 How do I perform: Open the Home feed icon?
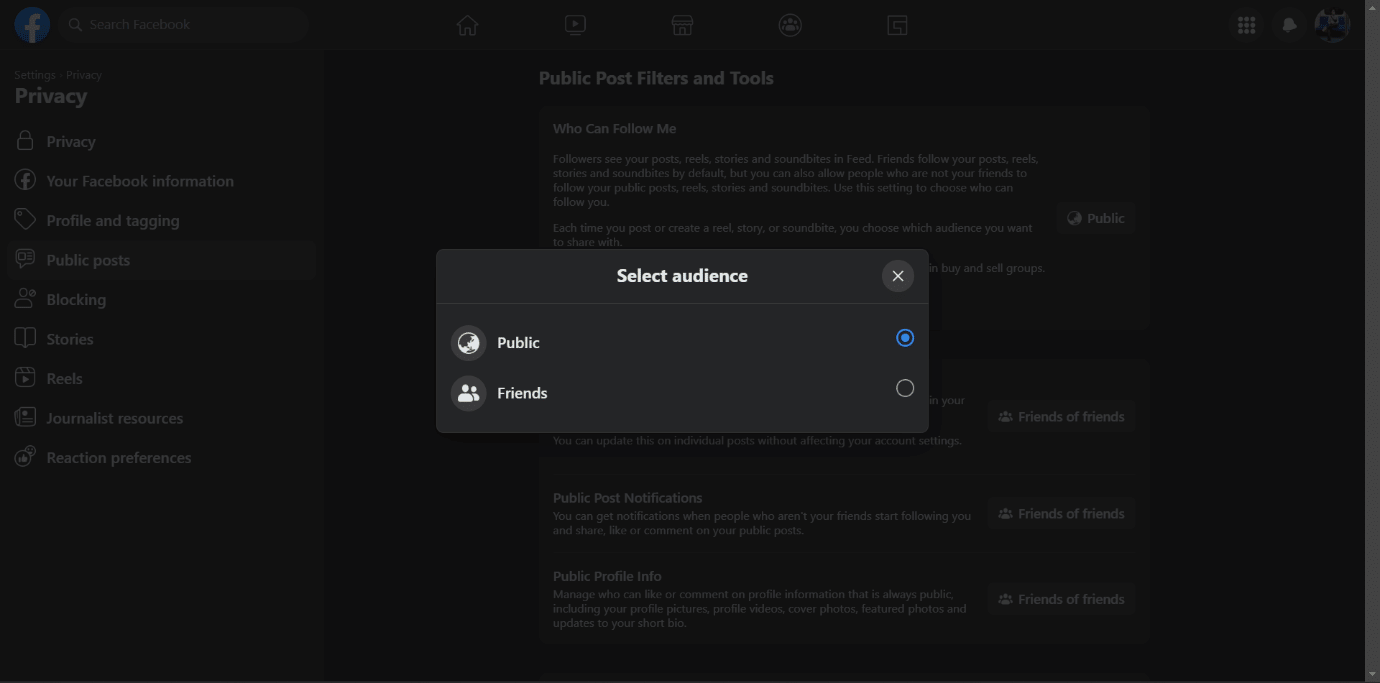[467, 26]
